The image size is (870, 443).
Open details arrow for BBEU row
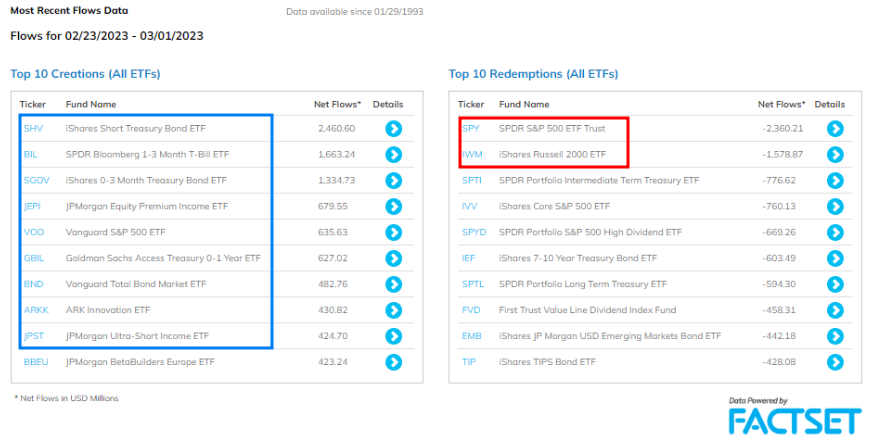pyautogui.click(x=393, y=362)
